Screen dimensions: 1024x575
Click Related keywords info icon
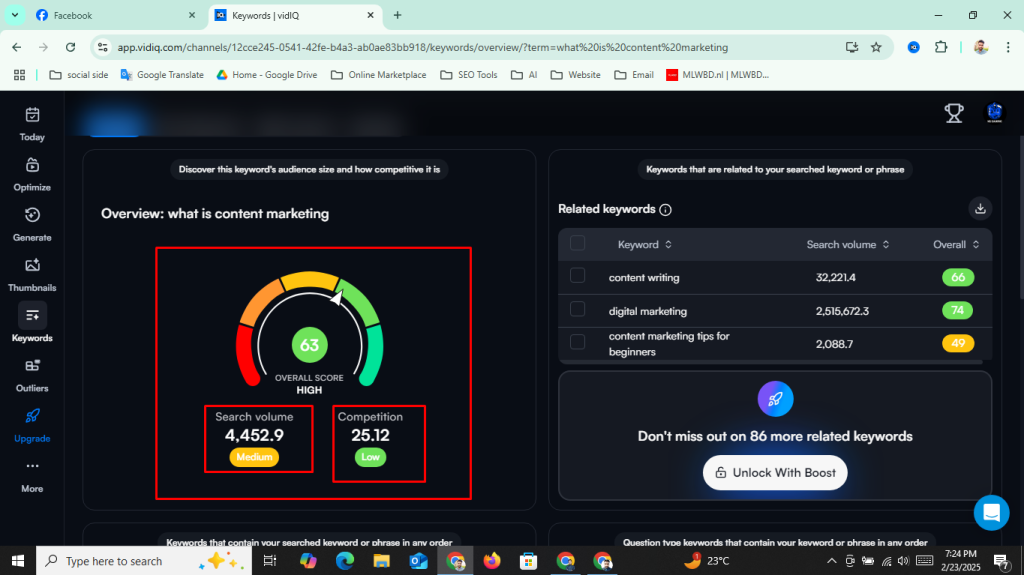click(665, 210)
